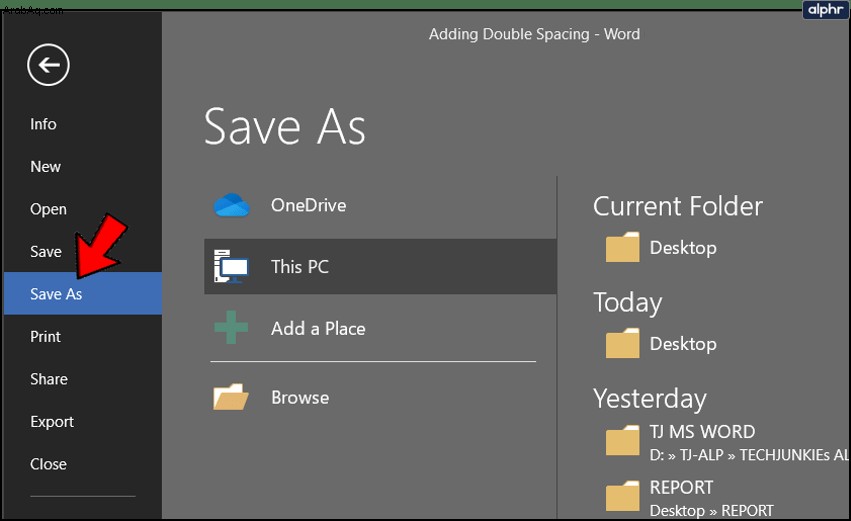Open the REPORT folder entry
This screenshot has width=851, height=521.
(681, 487)
